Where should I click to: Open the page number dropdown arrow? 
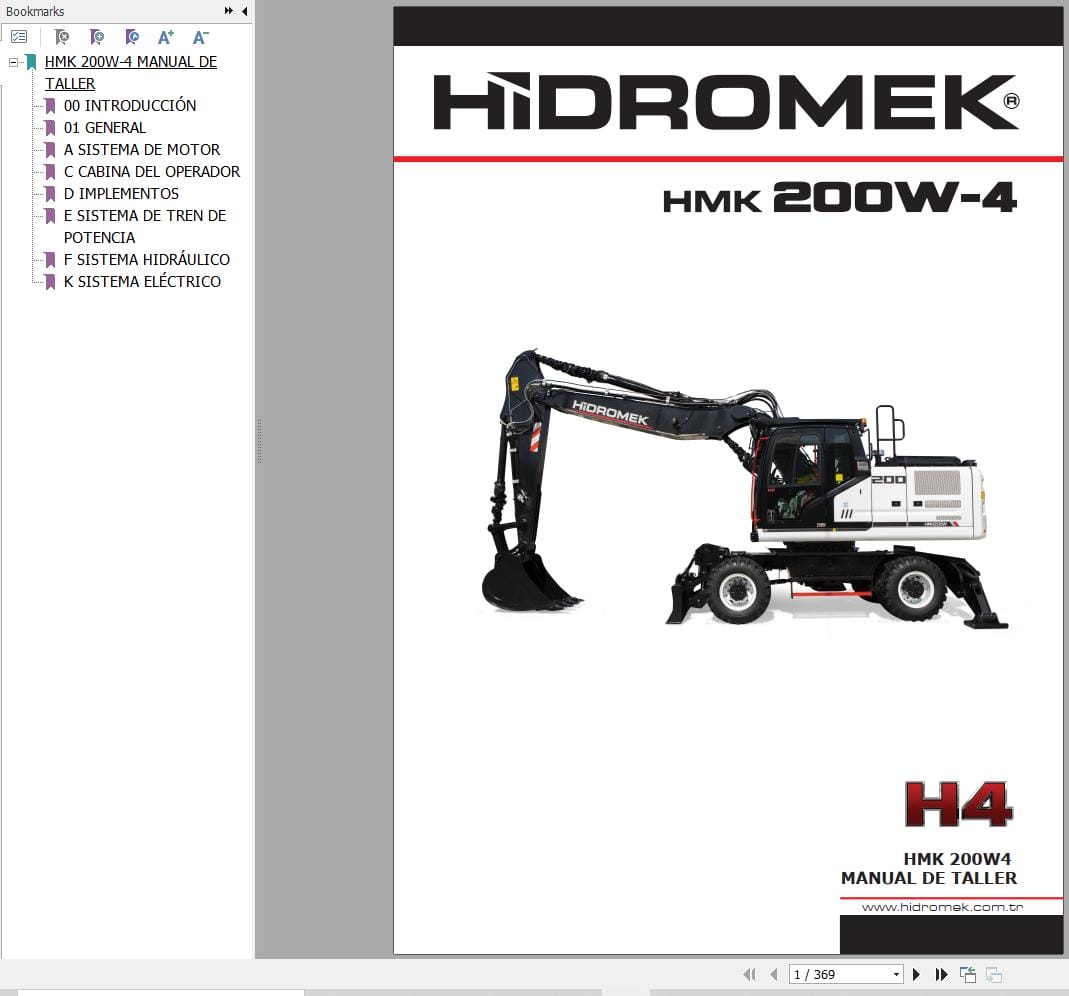(896, 973)
